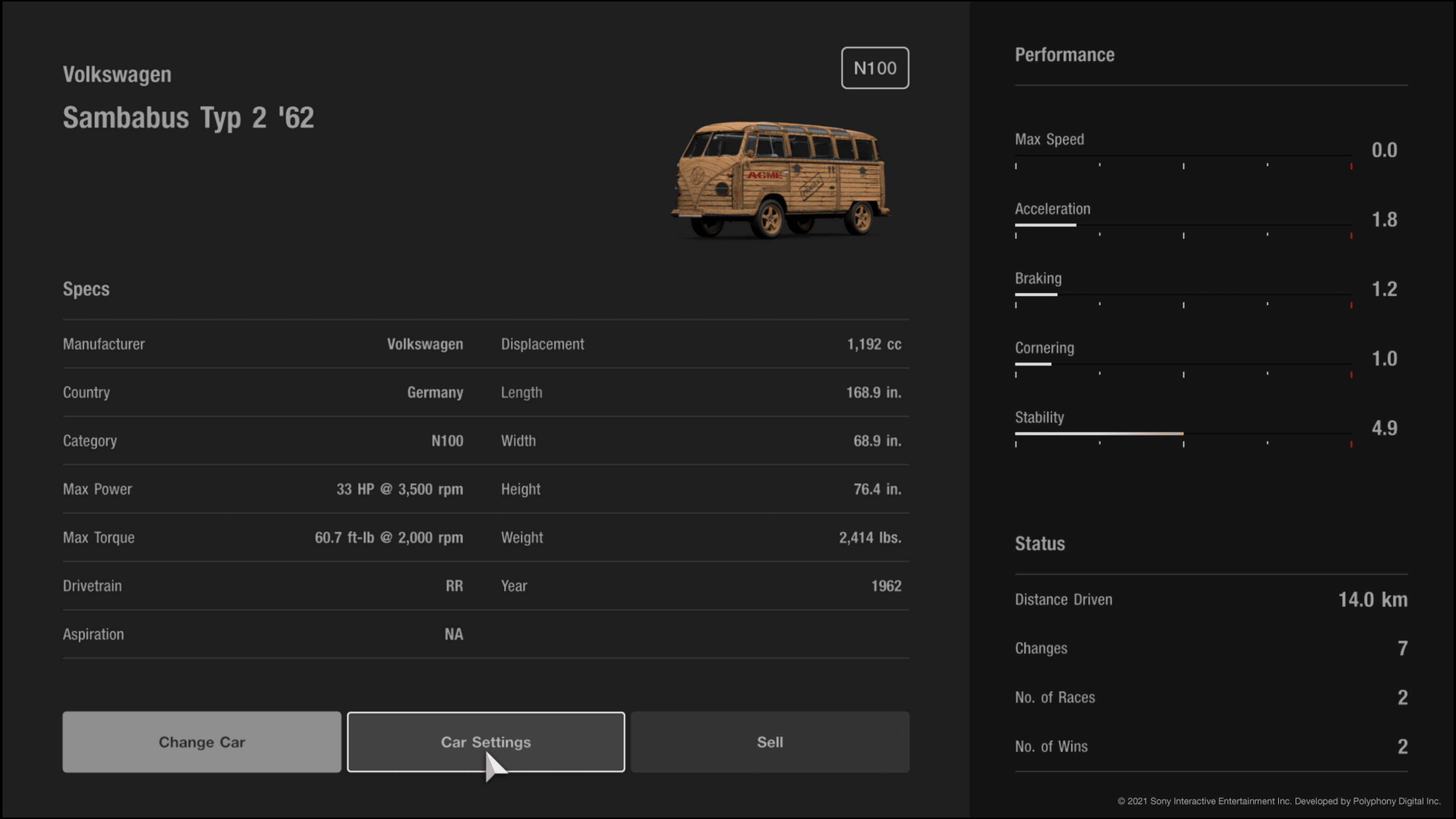Image resolution: width=1456 pixels, height=819 pixels.
Task: Click the Country value 'Germany'
Action: [x=435, y=392]
